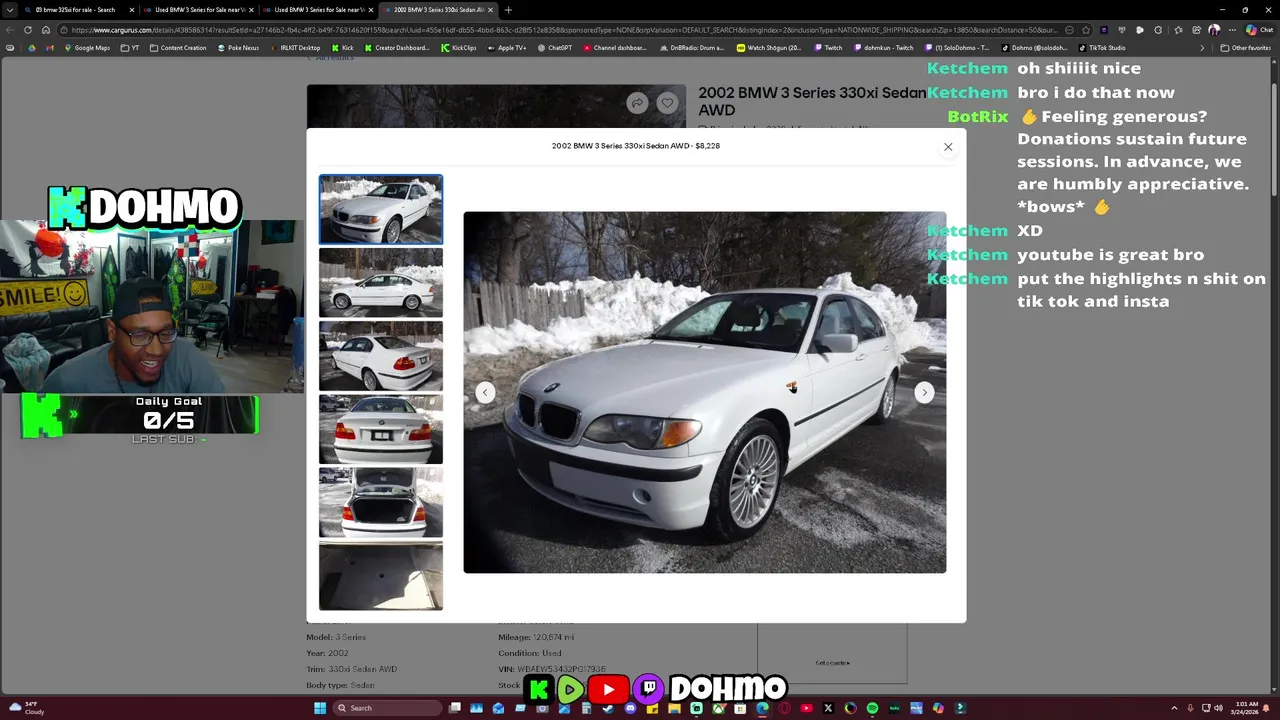Select the open trunk thumbnail
Viewport: 1280px width, 720px height.
[x=381, y=502]
